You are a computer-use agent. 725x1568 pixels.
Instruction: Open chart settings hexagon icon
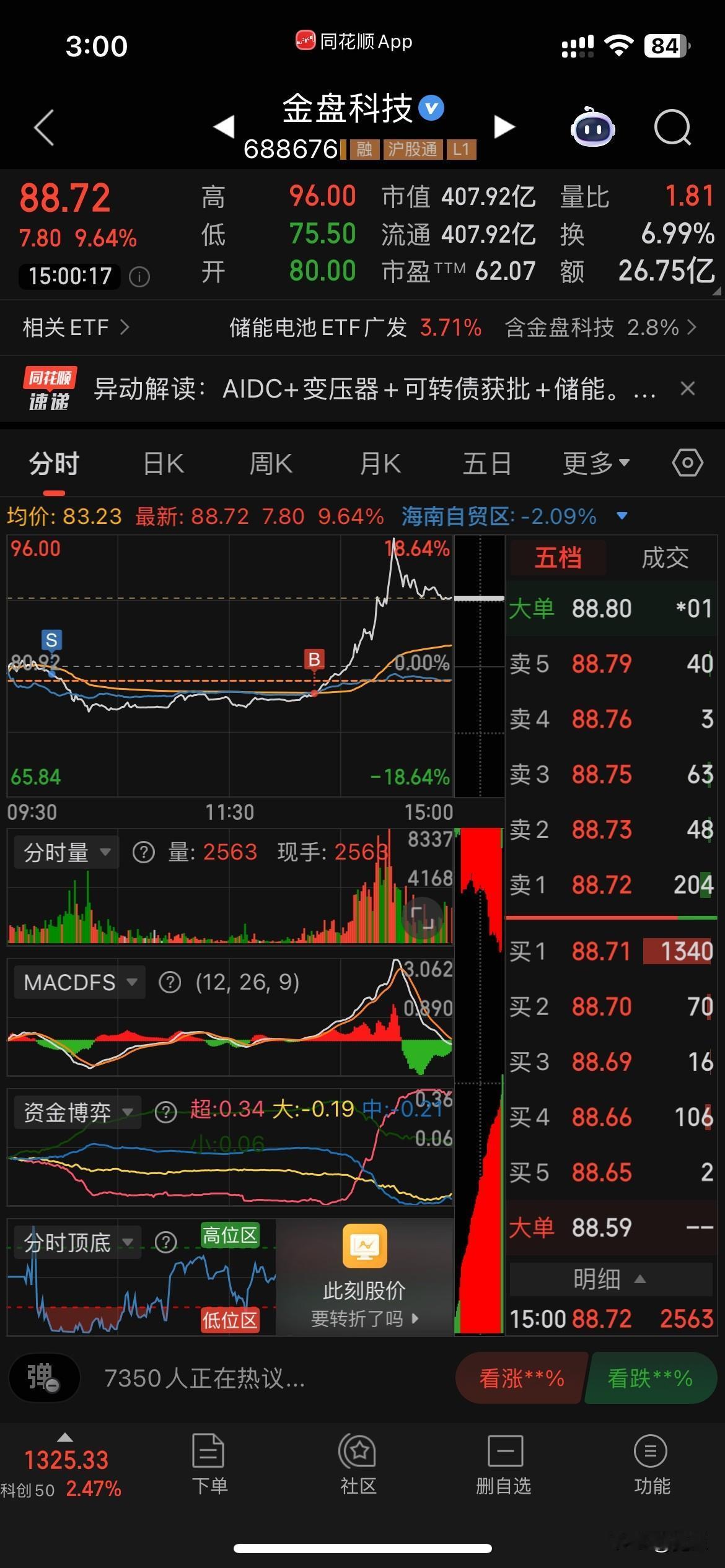click(x=688, y=463)
